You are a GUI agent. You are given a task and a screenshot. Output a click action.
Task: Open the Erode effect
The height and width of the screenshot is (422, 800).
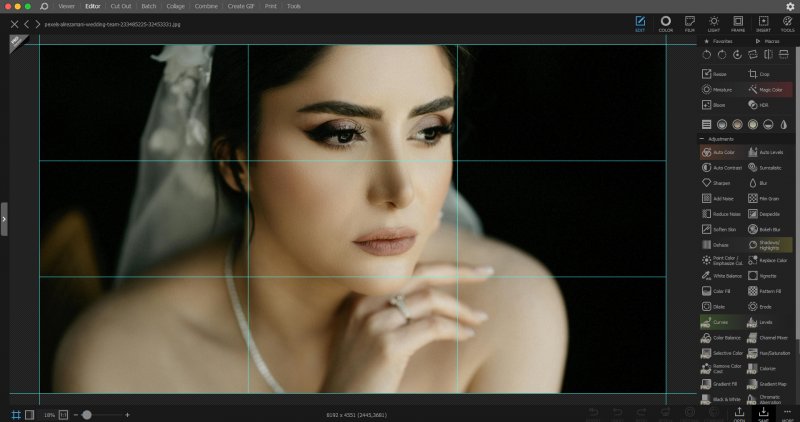[760, 307]
